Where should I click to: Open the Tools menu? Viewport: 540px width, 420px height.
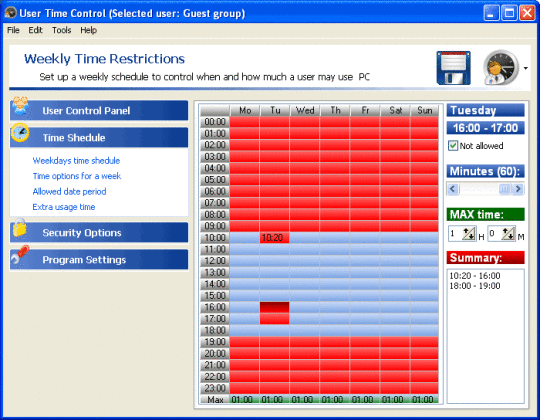click(61, 30)
